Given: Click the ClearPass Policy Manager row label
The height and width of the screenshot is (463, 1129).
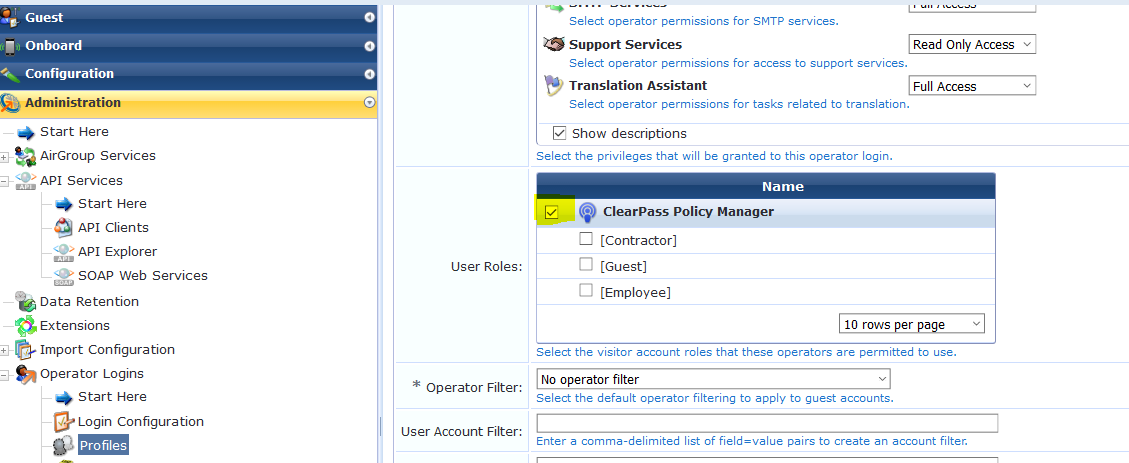Looking at the screenshot, I should tap(688, 212).
